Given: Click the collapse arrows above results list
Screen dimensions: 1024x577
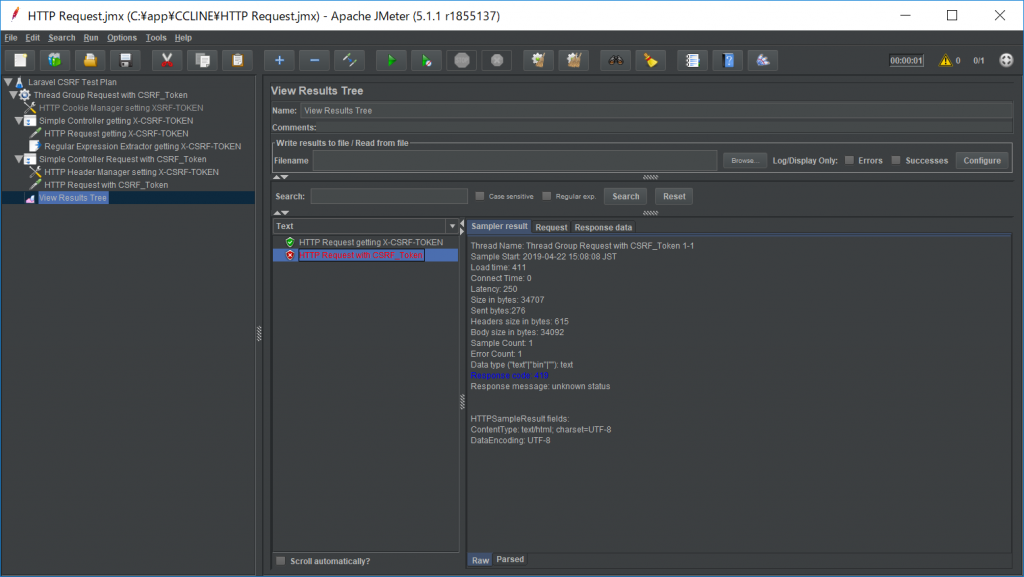Looking at the screenshot, I should (x=281, y=213).
